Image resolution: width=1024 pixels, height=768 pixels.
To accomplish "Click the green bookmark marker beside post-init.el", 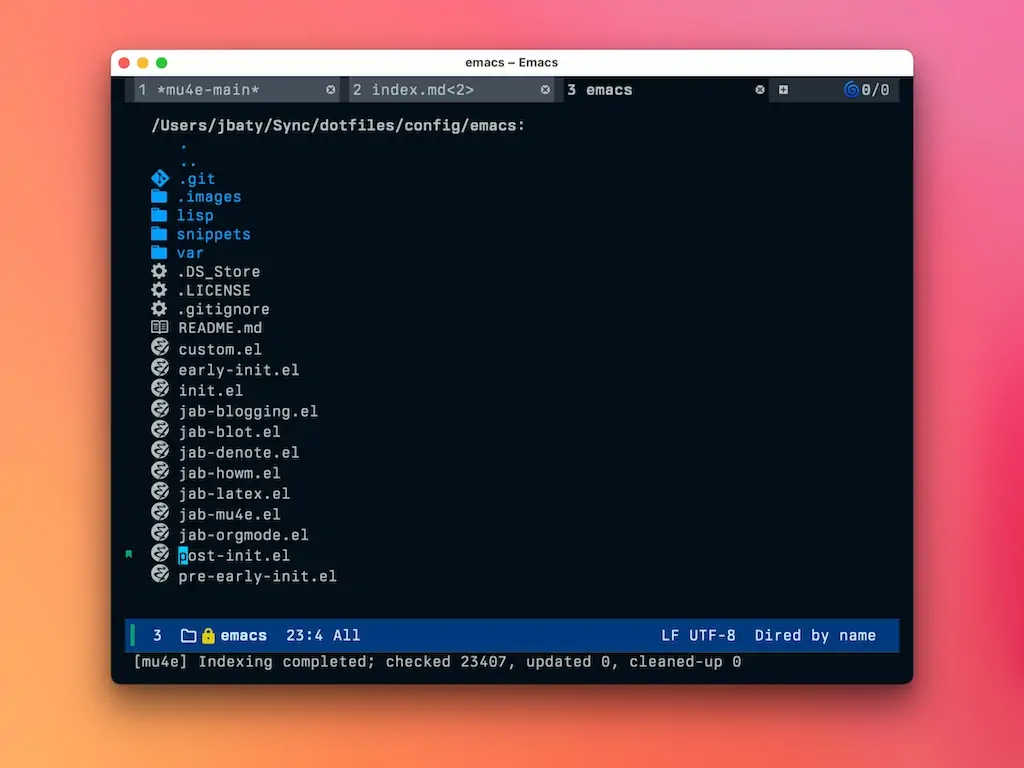I will [129, 554].
